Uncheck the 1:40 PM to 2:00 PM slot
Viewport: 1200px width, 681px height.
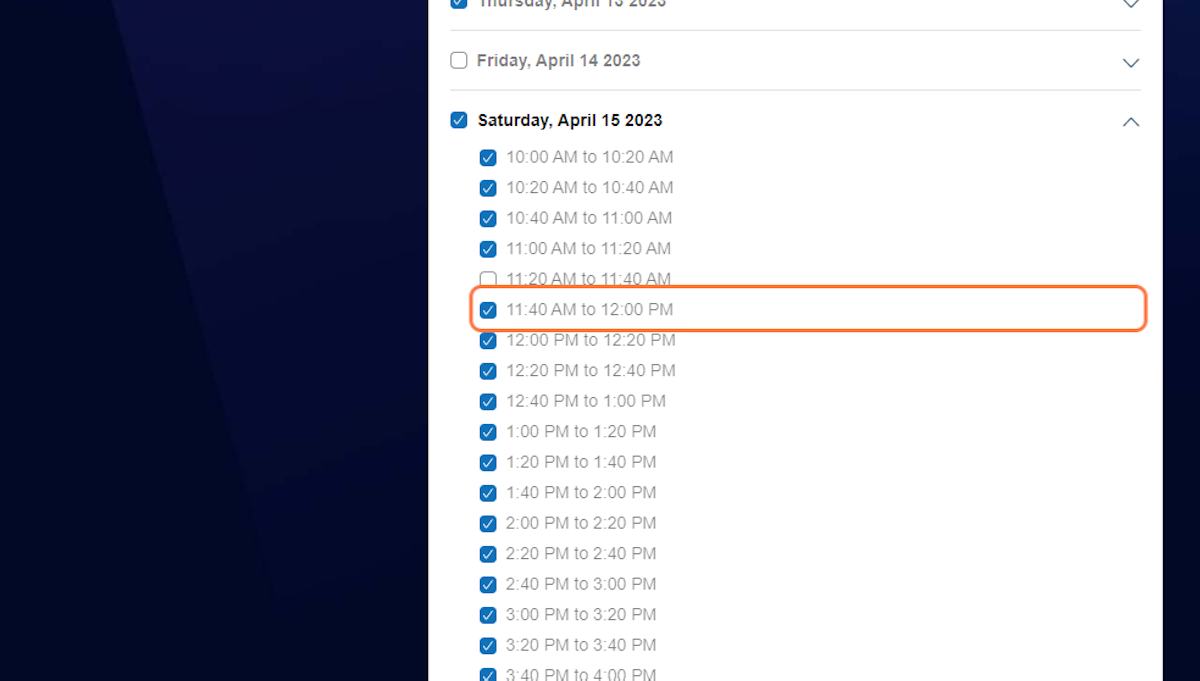(488, 492)
